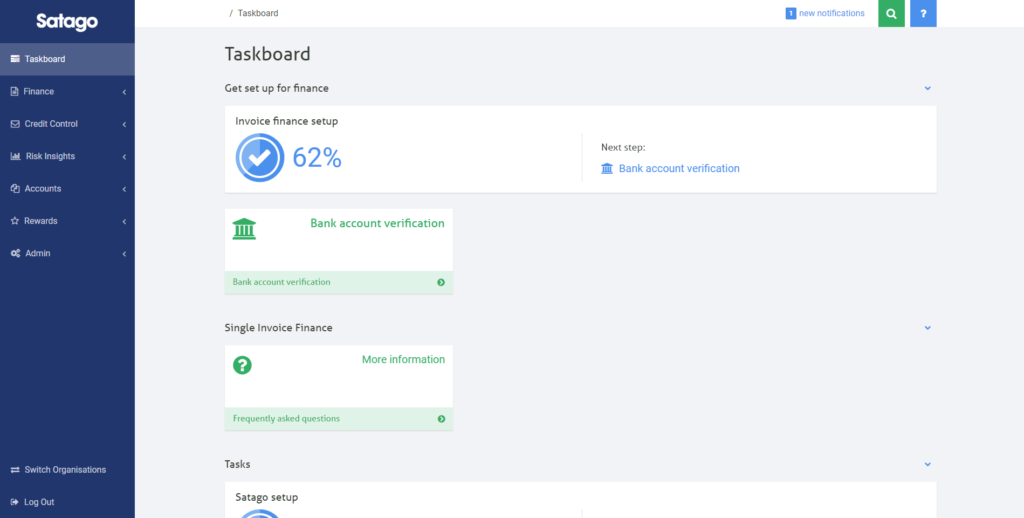Collapse the Single Invoice Finance section
This screenshot has height=518, width=1024.
click(928, 328)
